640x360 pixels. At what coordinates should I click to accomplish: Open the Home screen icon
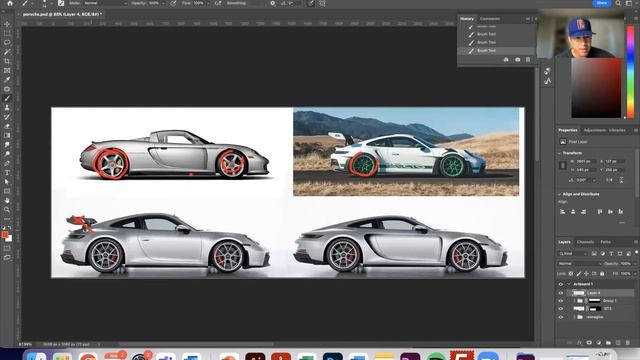coord(10,3)
